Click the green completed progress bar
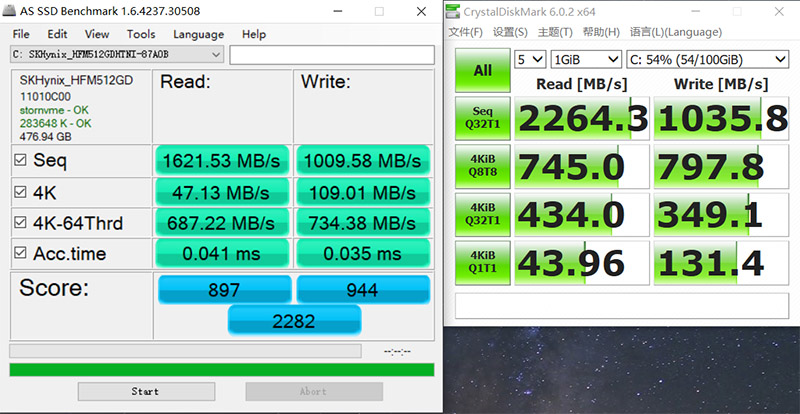800x414 pixels. pos(221,370)
